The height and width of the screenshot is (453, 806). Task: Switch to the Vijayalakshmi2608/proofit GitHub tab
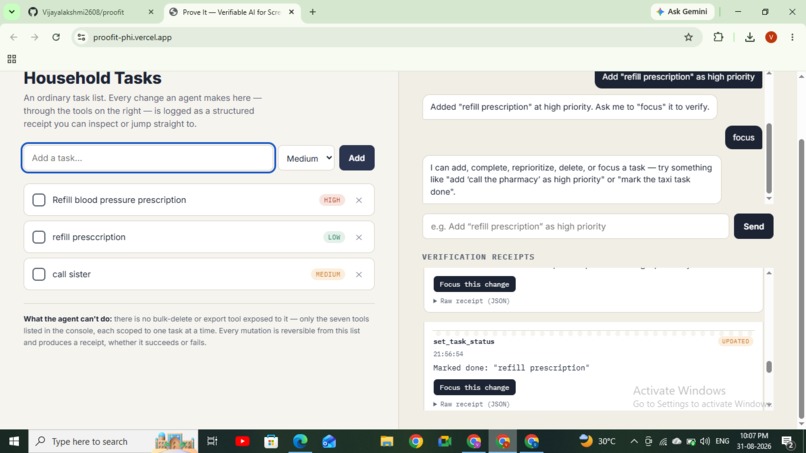91,12
